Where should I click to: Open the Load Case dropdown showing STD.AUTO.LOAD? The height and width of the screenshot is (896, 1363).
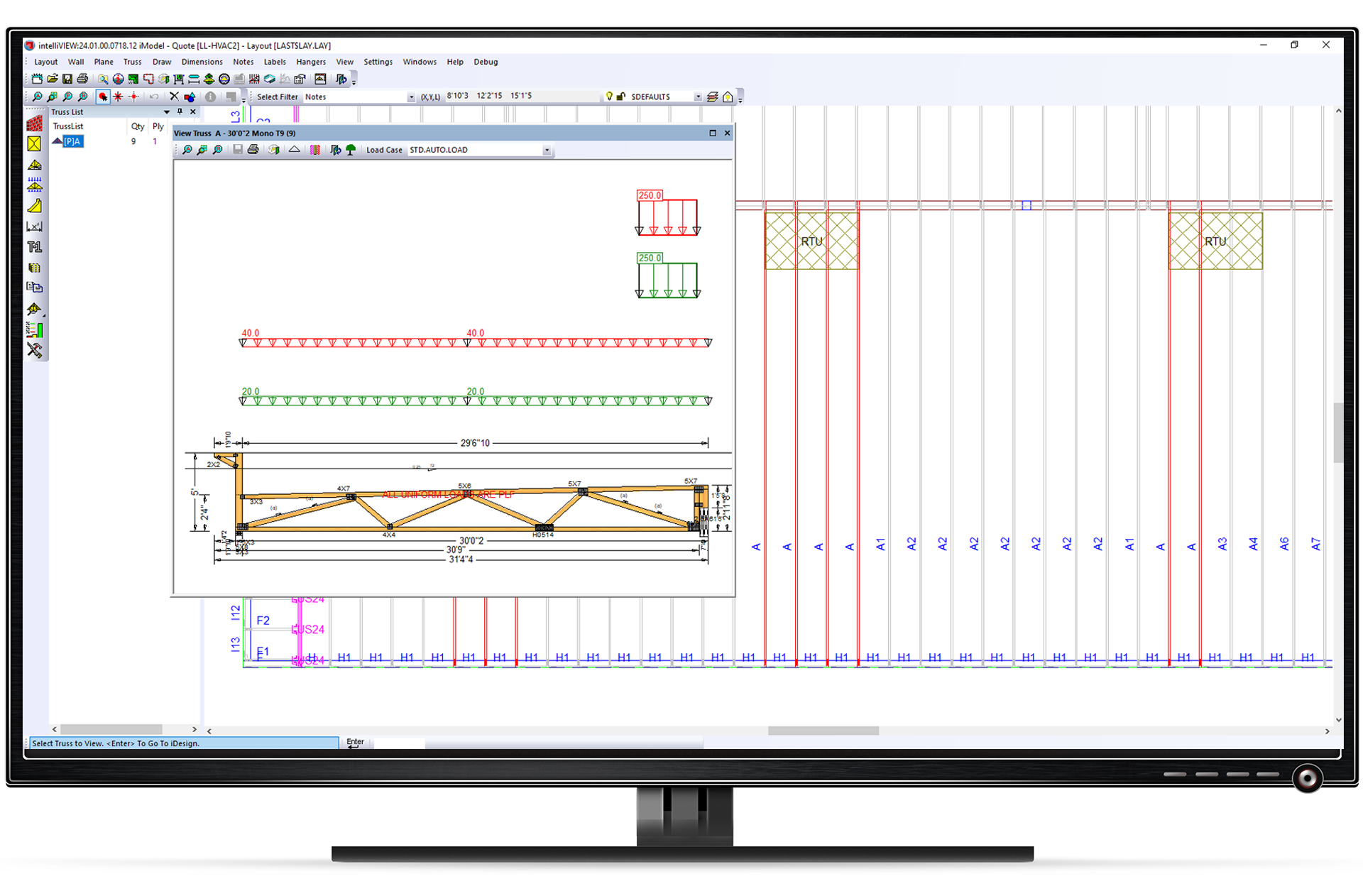click(x=546, y=150)
